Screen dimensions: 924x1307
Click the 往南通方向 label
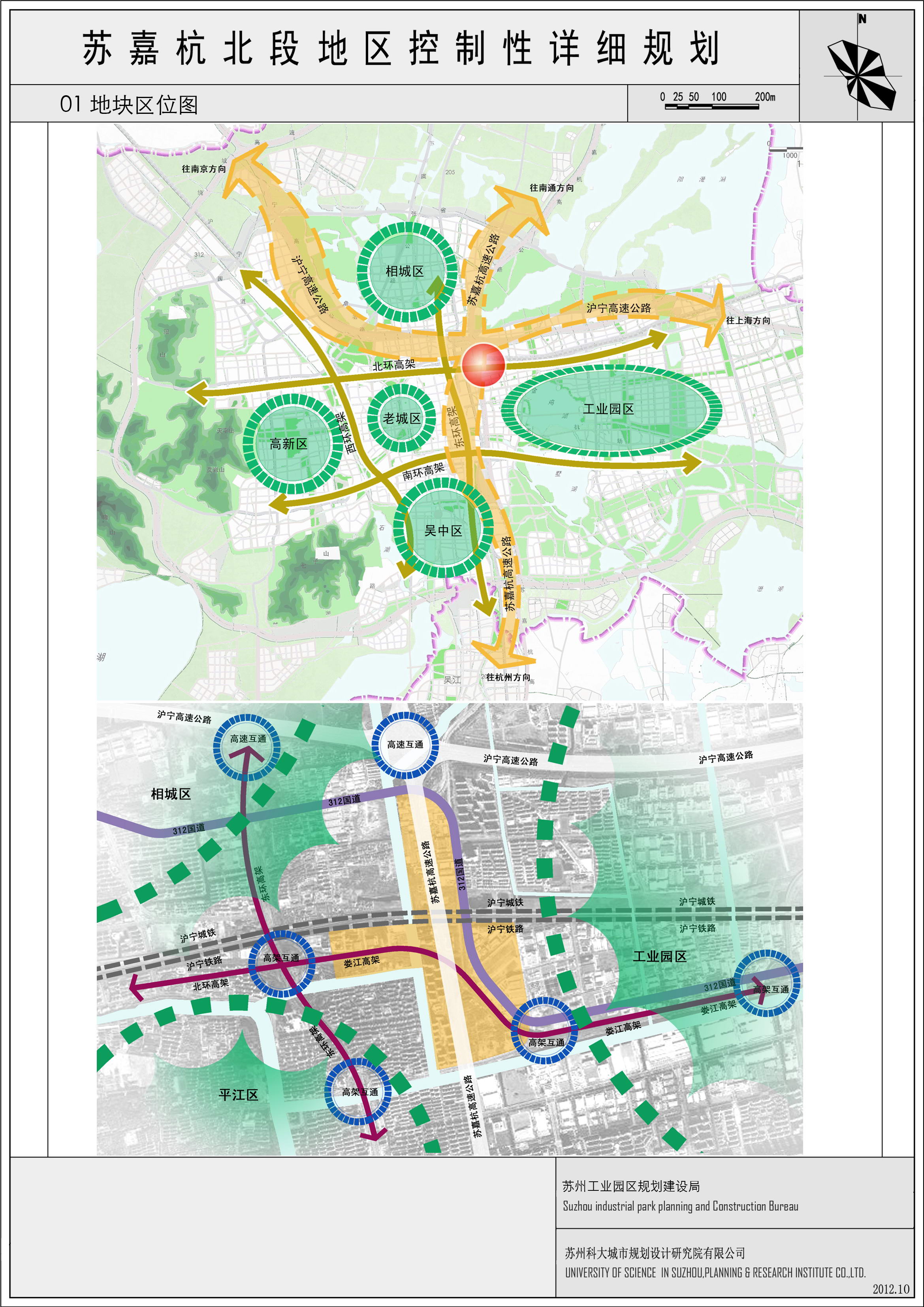[x=551, y=187]
